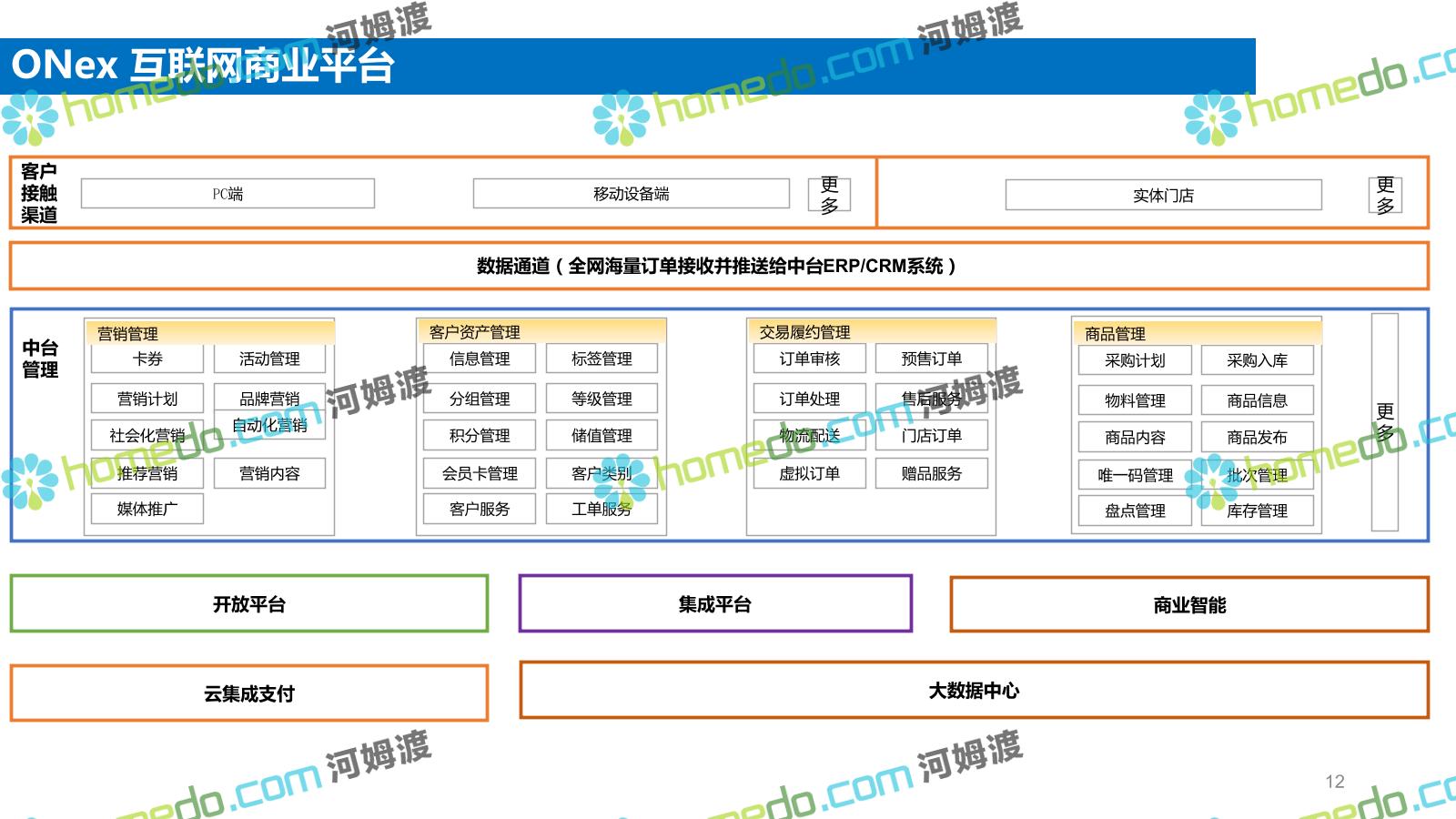Select the 客户资产管理 section header
This screenshot has width=1456, height=819.
click(x=541, y=332)
